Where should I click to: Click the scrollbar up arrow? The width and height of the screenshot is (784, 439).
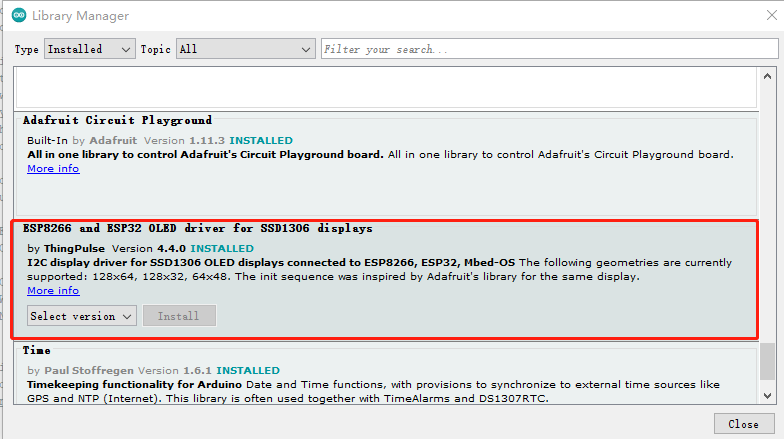768,76
